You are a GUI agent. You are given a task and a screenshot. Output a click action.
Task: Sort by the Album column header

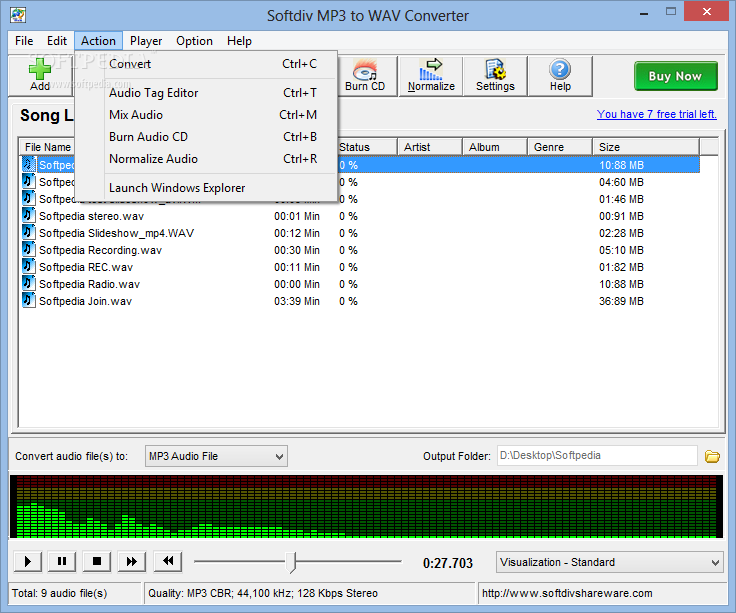pos(495,147)
